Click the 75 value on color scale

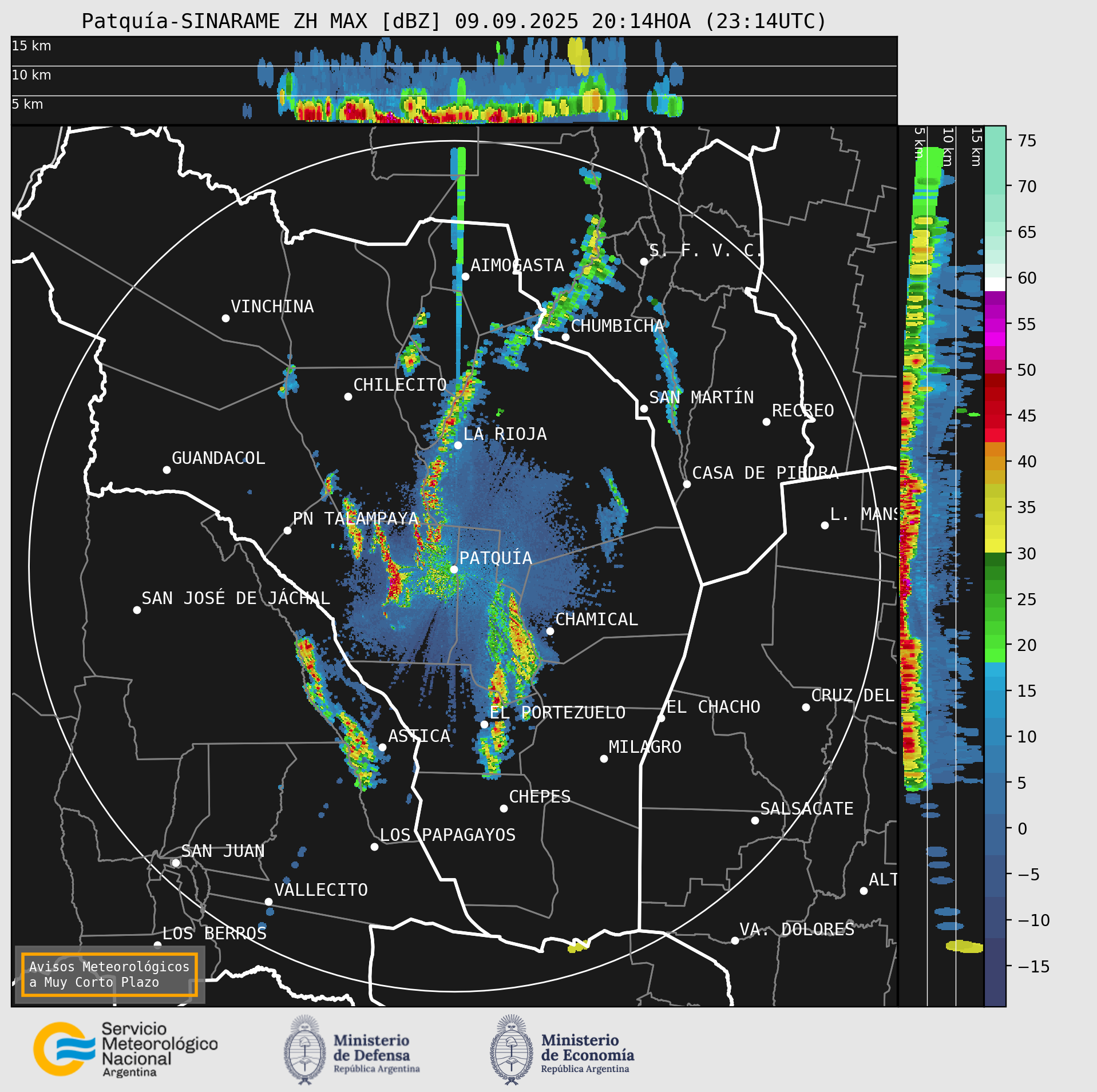tap(1027, 140)
